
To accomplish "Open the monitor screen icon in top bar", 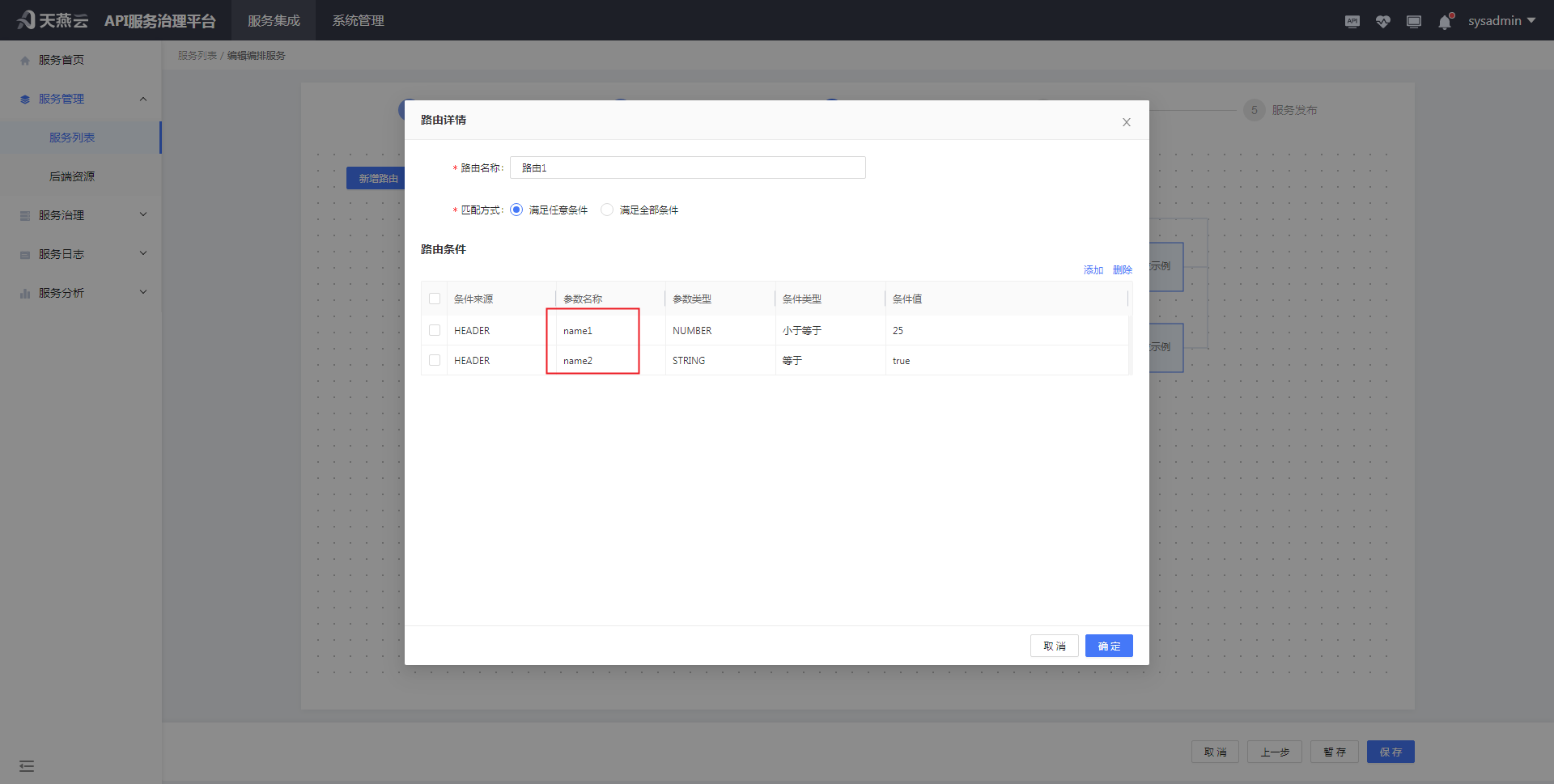I will tap(1414, 21).
